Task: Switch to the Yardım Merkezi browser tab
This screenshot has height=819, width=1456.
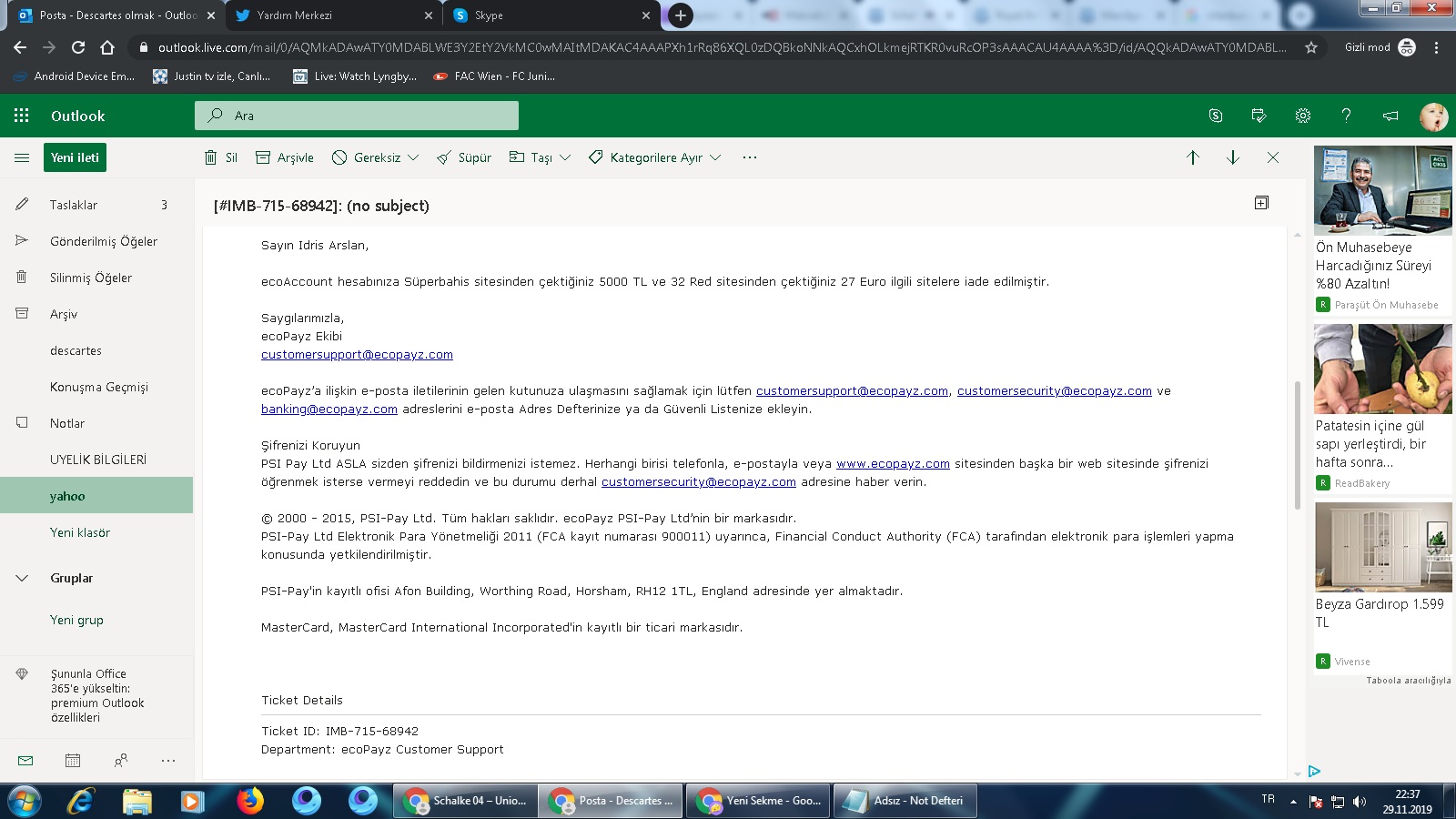Action: coord(328,15)
